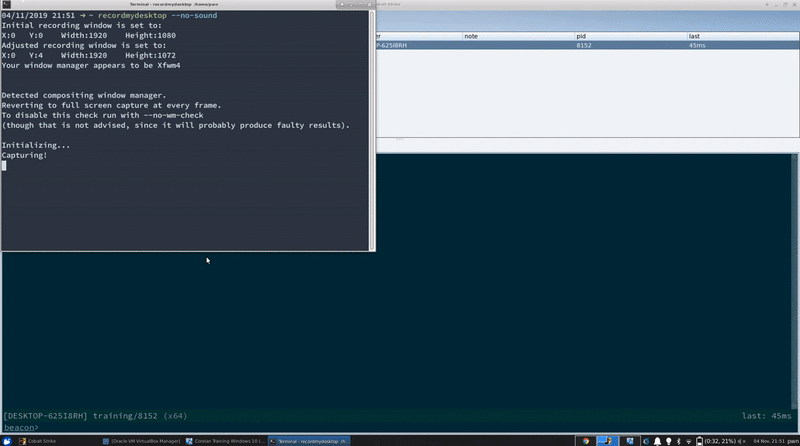Image resolution: width=800 pixels, height=446 pixels.
Task: Select the Terminal recordmydesktop taskbar entry
Action: [312, 440]
